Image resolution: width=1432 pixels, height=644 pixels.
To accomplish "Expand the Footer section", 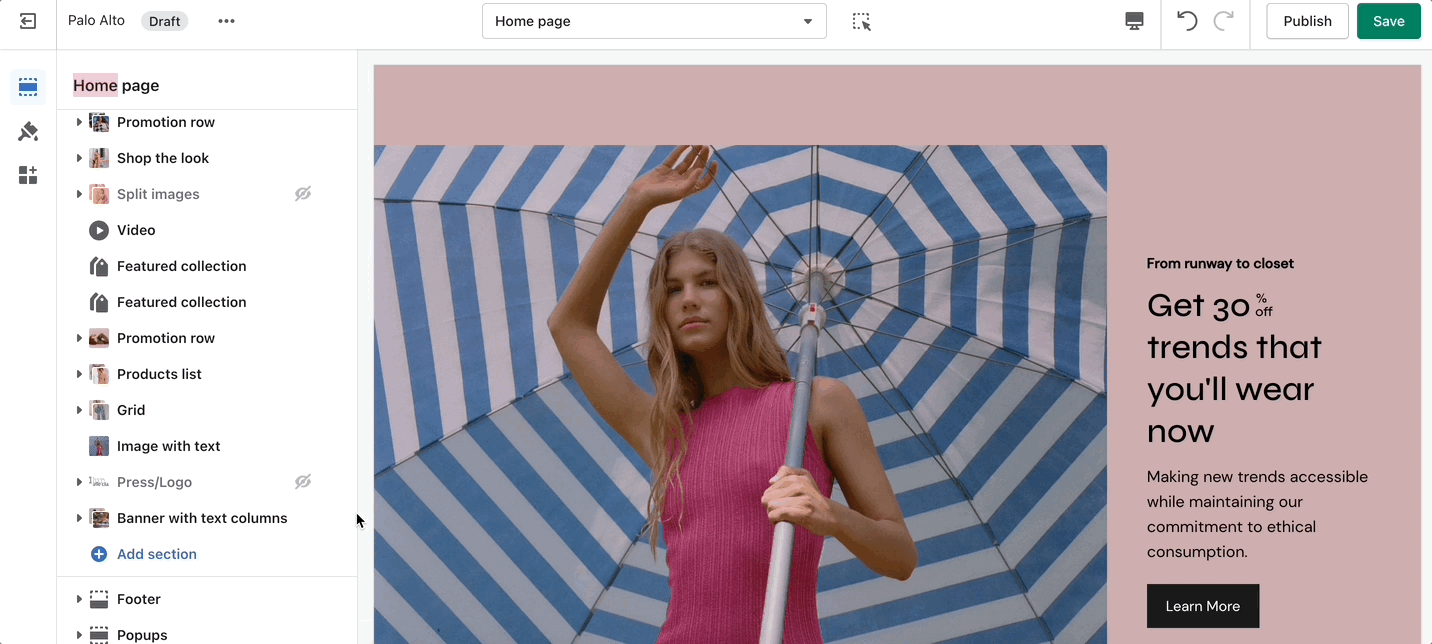I will pyautogui.click(x=79, y=599).
